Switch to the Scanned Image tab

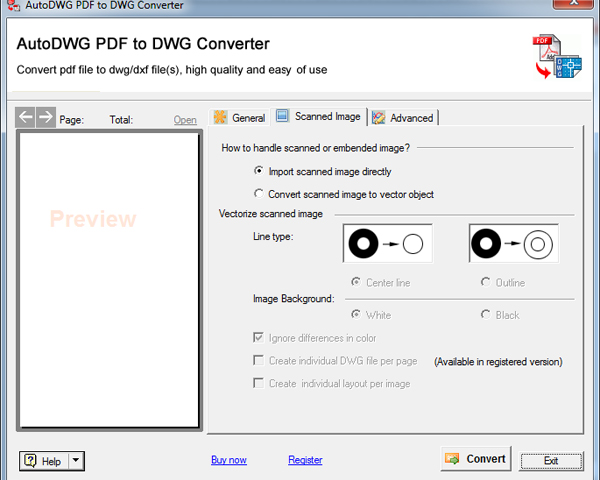[318, 116]
